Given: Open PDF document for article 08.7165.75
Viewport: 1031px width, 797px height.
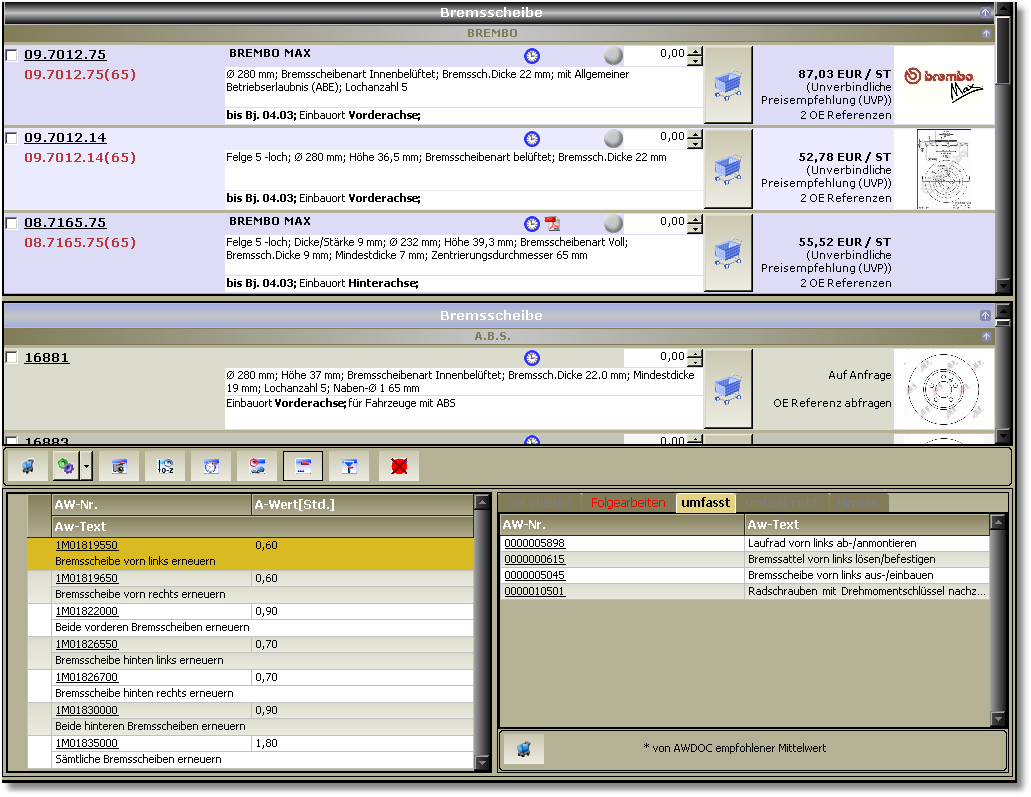Looking at the screenshot, I should pyautogui.click(x=552, y=224).
